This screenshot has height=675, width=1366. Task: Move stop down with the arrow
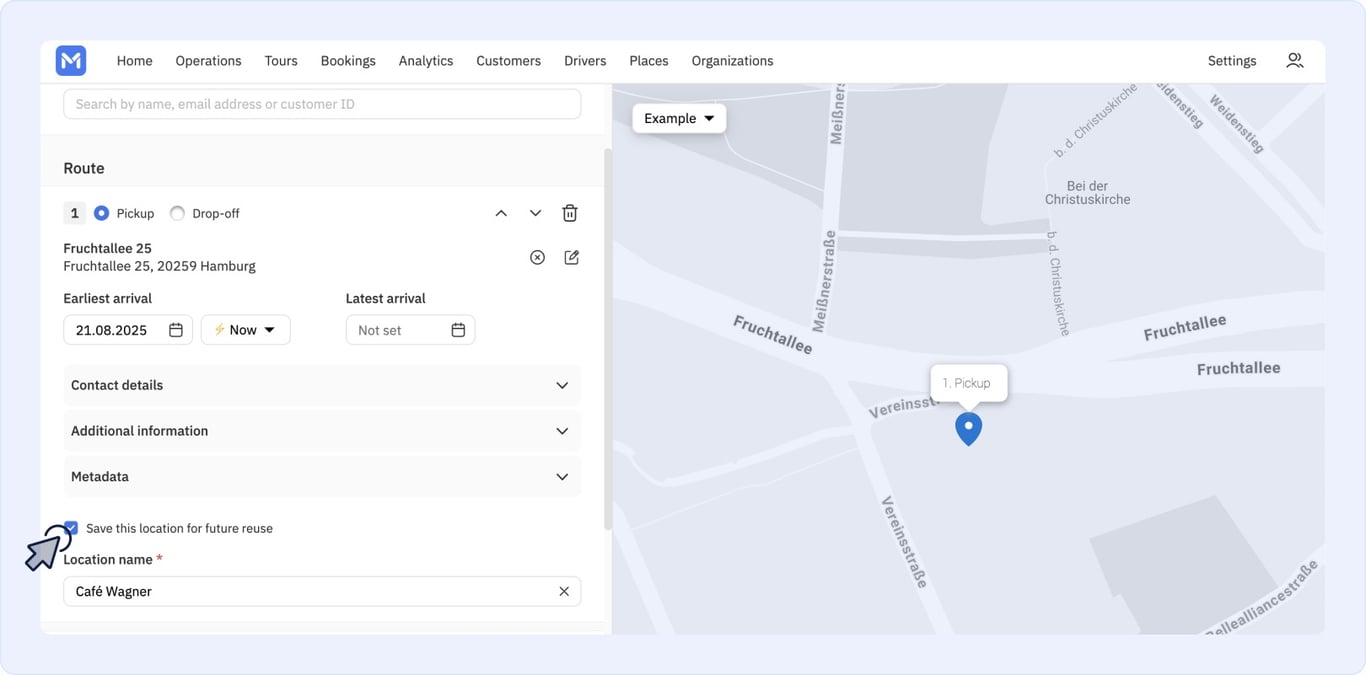535,213
